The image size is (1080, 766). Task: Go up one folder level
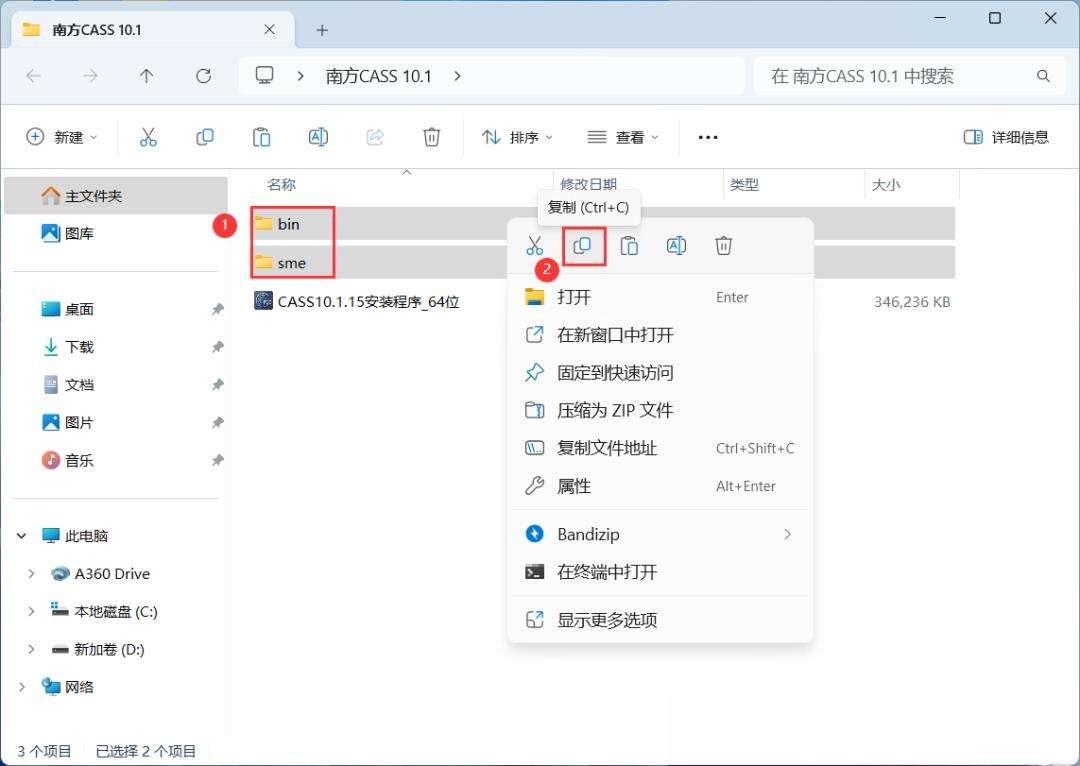(x=146, y=76)
